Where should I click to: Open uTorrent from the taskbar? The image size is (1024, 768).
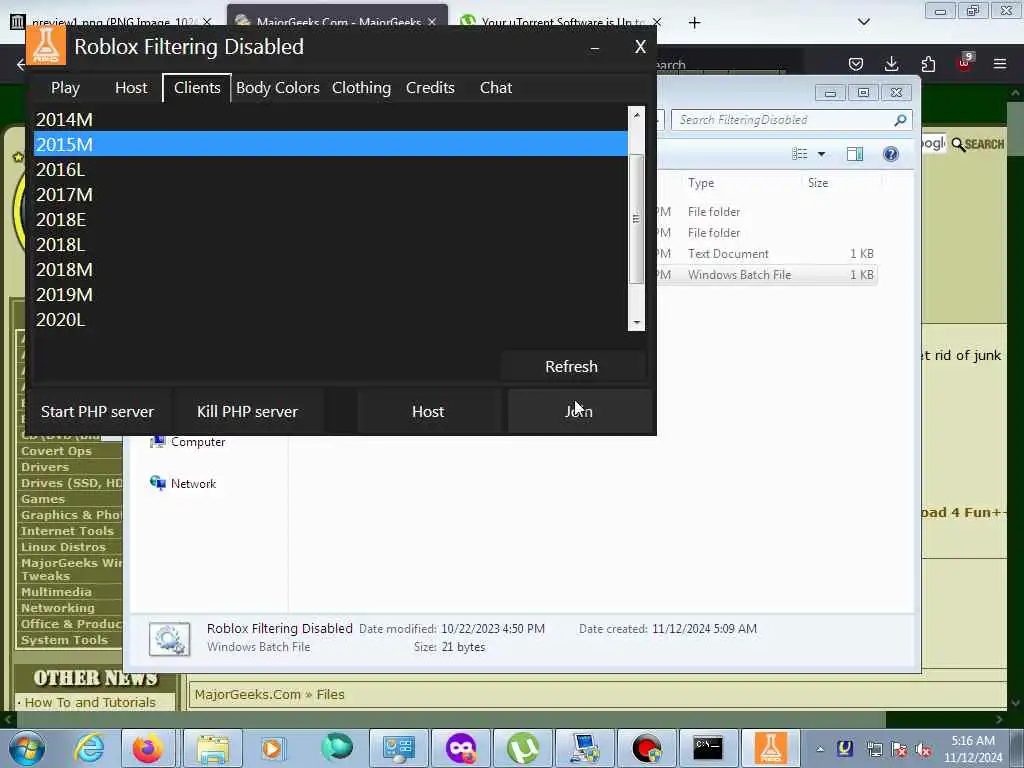(x=523, y=748)
